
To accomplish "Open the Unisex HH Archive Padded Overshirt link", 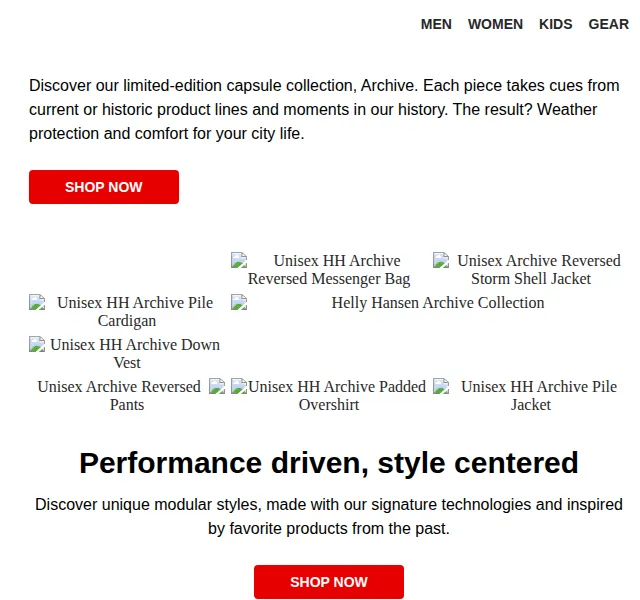I will (329, 396).
